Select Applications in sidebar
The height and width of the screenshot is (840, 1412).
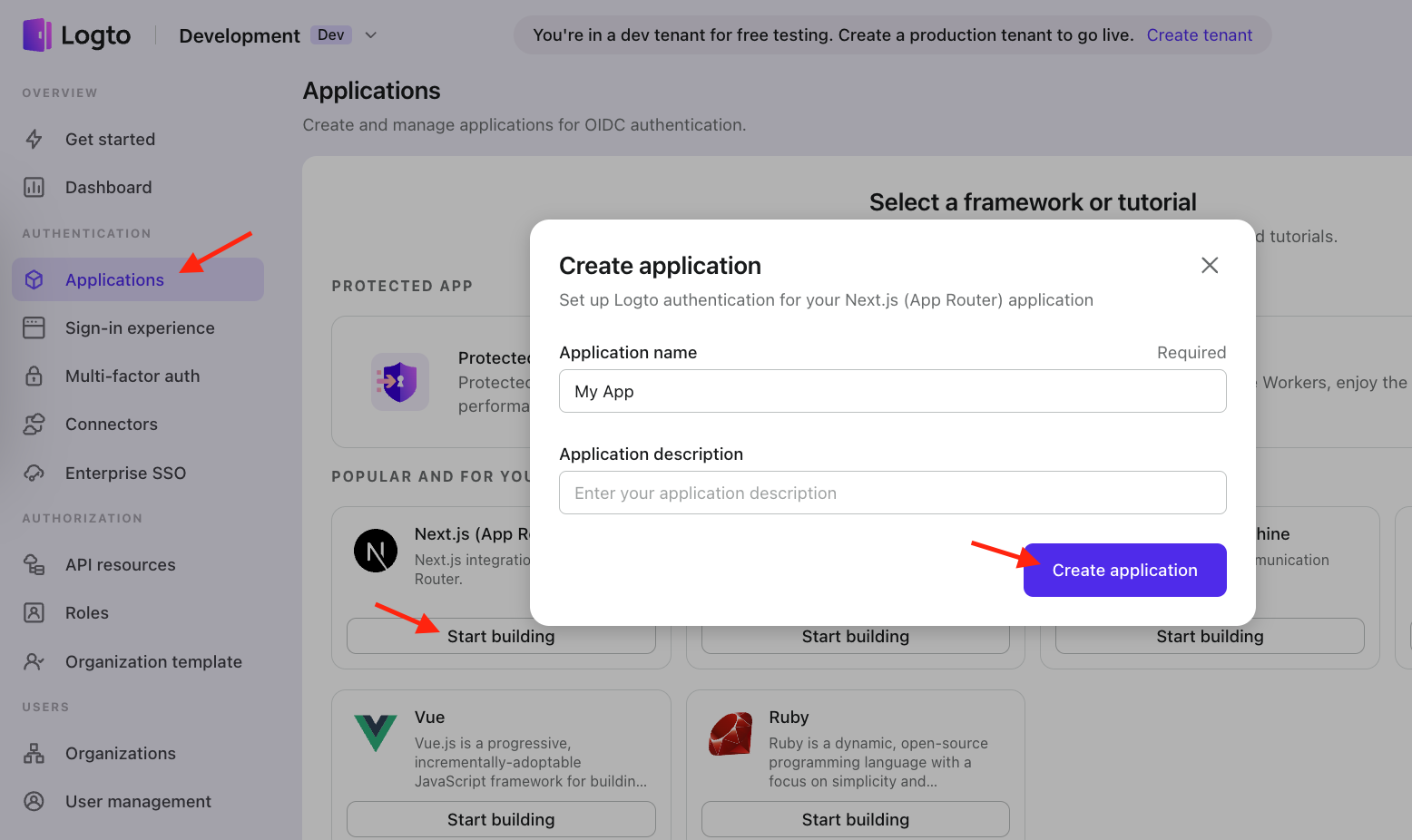click(138, 279)
